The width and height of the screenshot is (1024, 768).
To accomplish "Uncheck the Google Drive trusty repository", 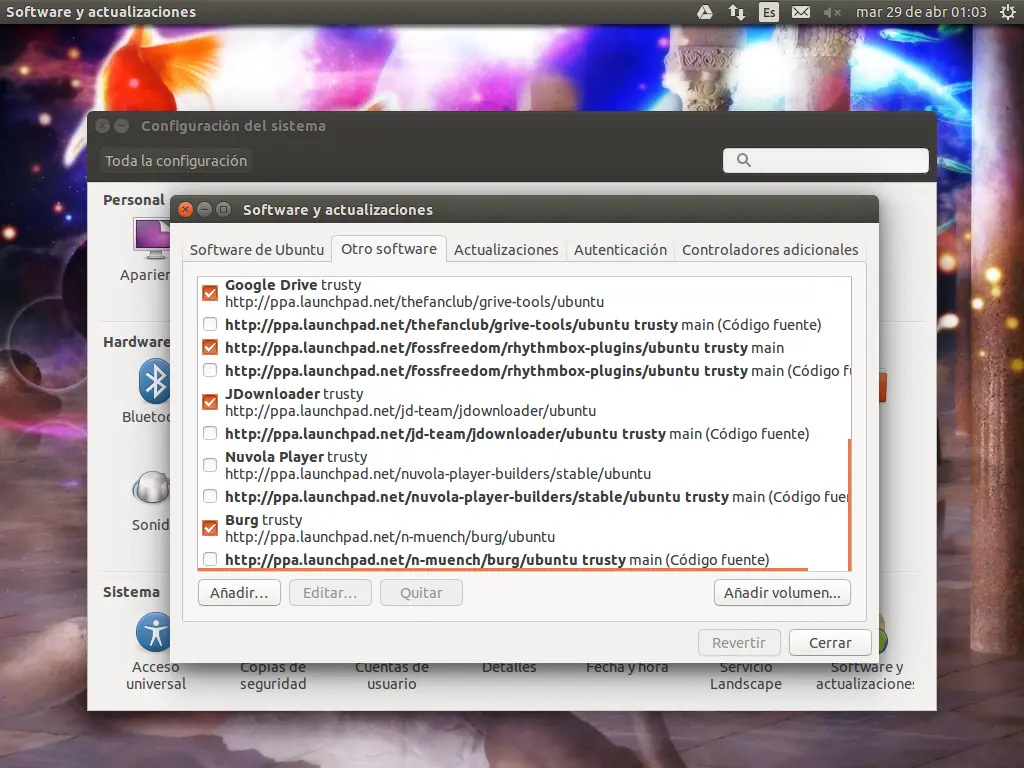I will (x=210, y=293).
